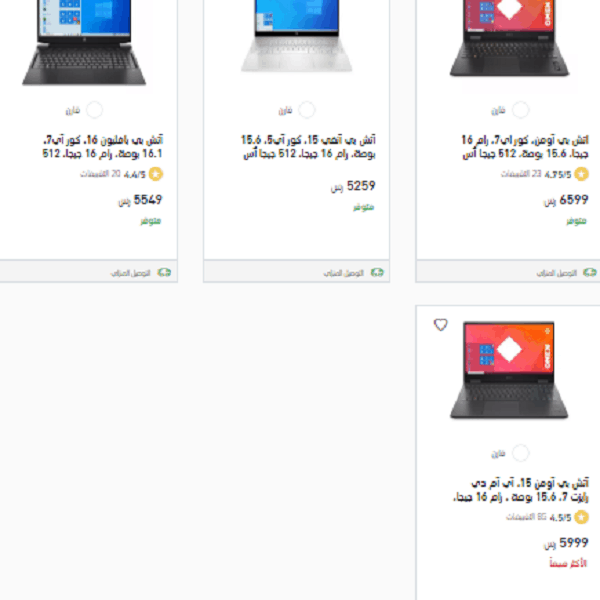
Task: Open HP Omen Core i7 16GB product title
Action: coord(525,147)
